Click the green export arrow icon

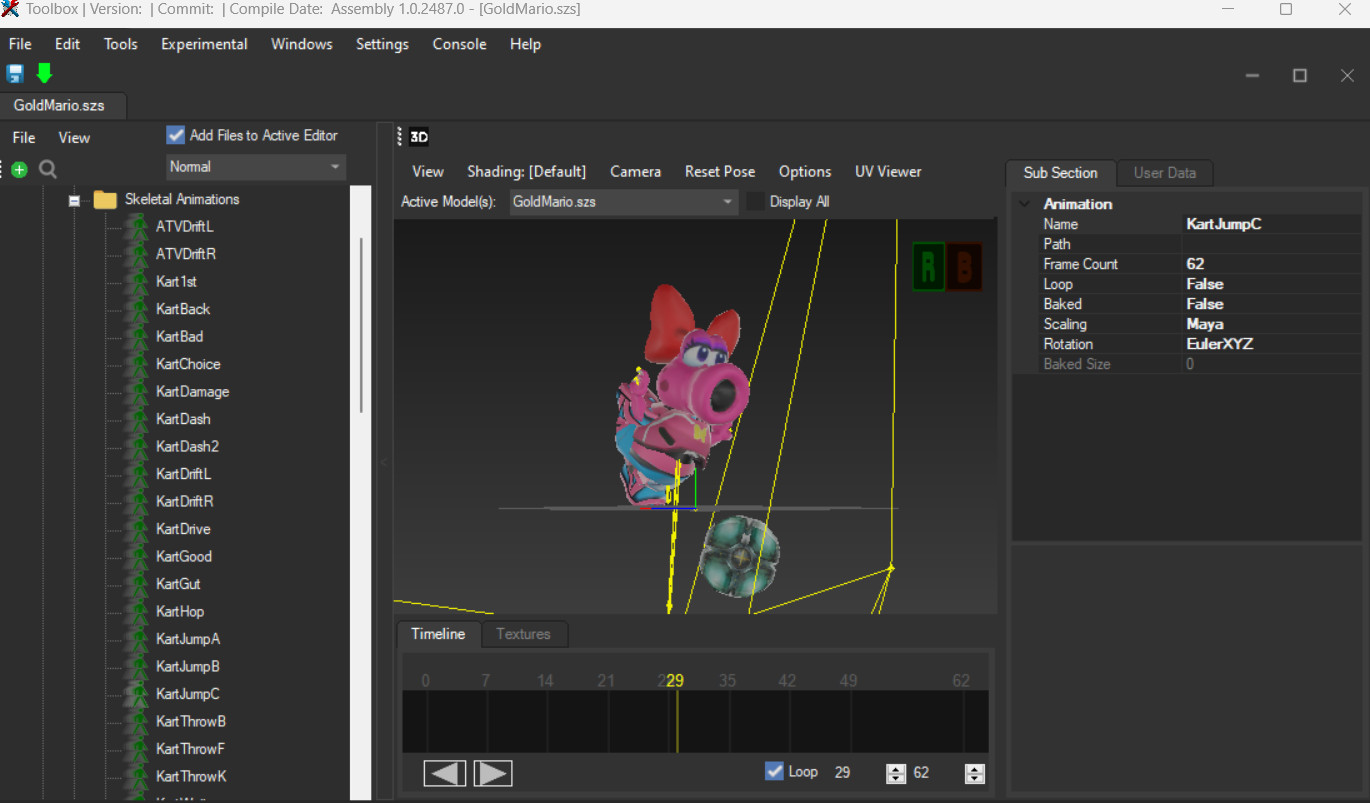pos(43,73)
